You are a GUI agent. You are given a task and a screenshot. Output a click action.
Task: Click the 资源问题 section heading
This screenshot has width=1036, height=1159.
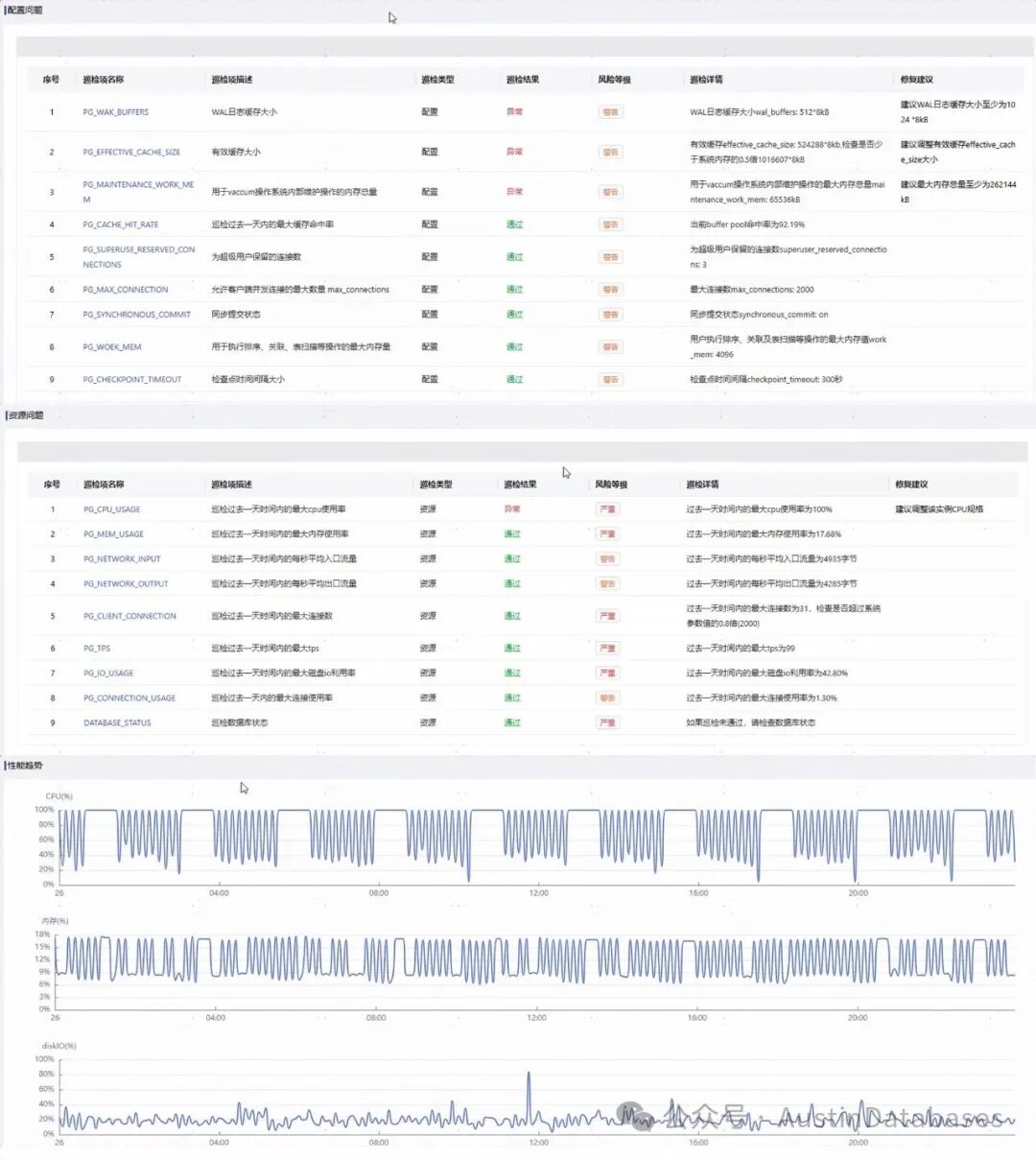[24, 415]
